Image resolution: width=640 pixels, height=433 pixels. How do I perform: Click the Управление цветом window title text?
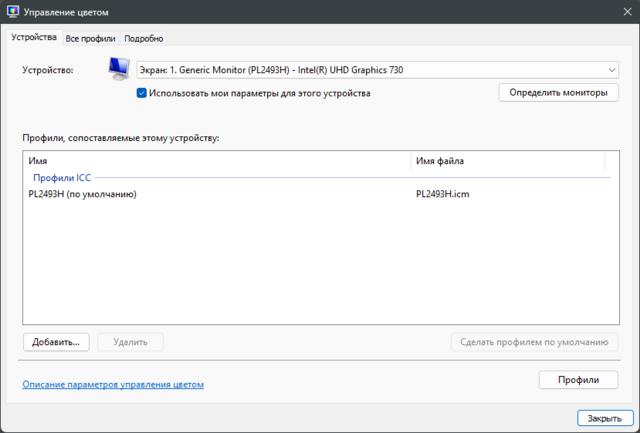point(67,12)
